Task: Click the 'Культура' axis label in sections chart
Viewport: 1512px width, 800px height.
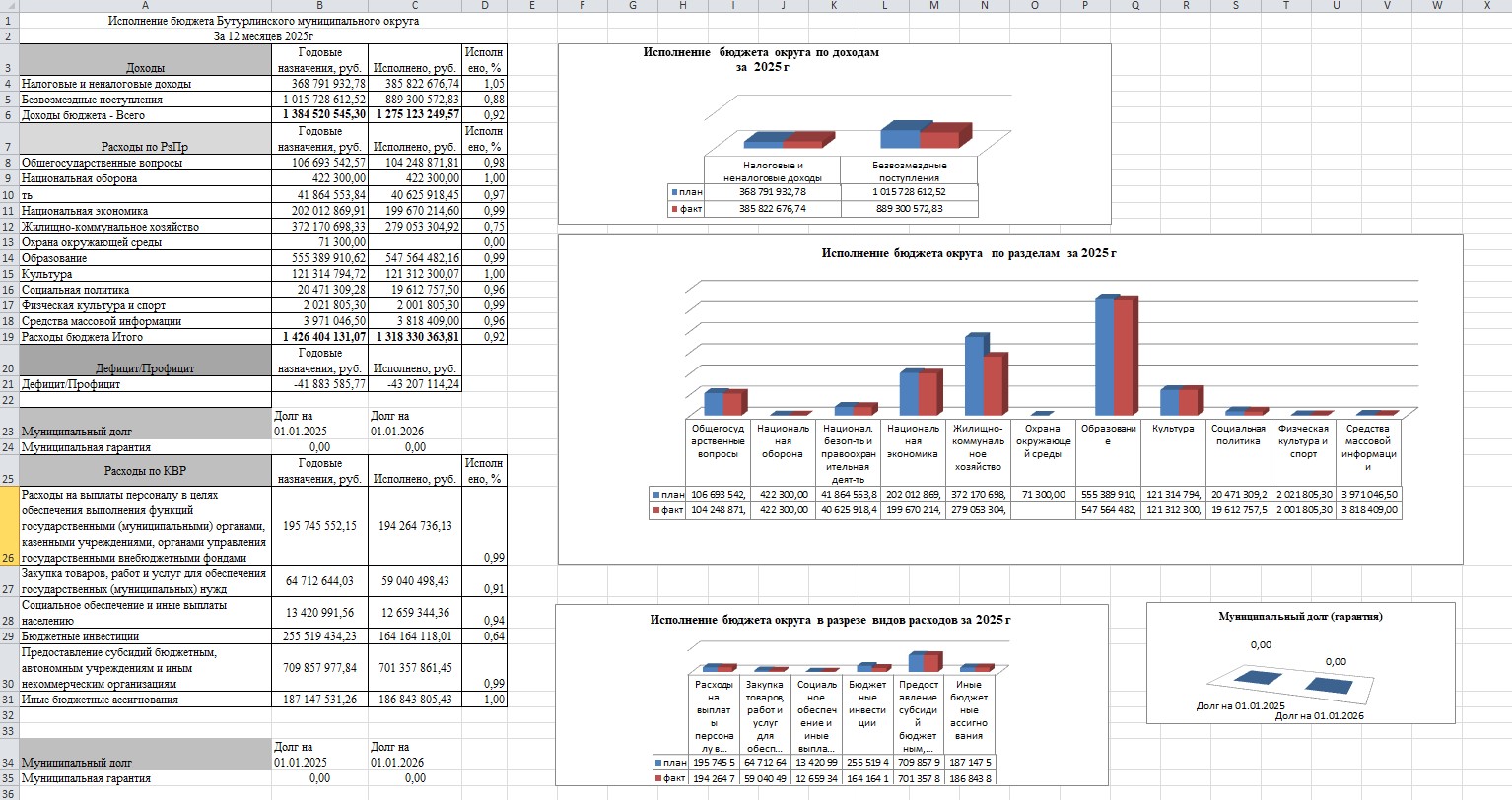Action: (1173, 429)
